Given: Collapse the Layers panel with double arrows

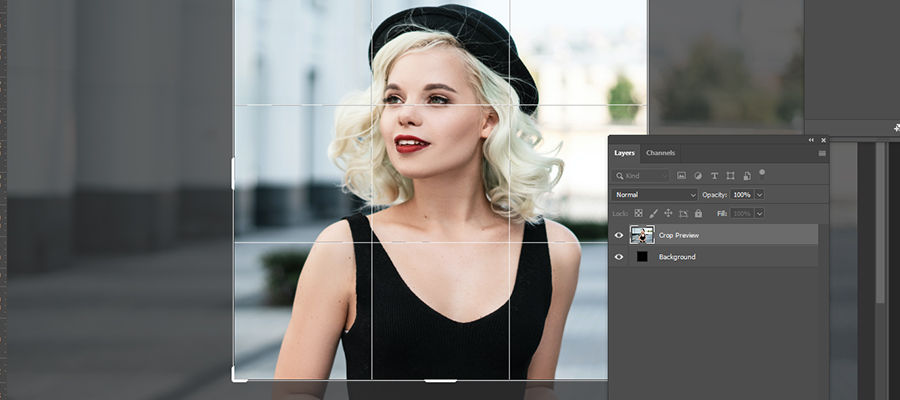Looking at the screenshot, I should [811, 140].
